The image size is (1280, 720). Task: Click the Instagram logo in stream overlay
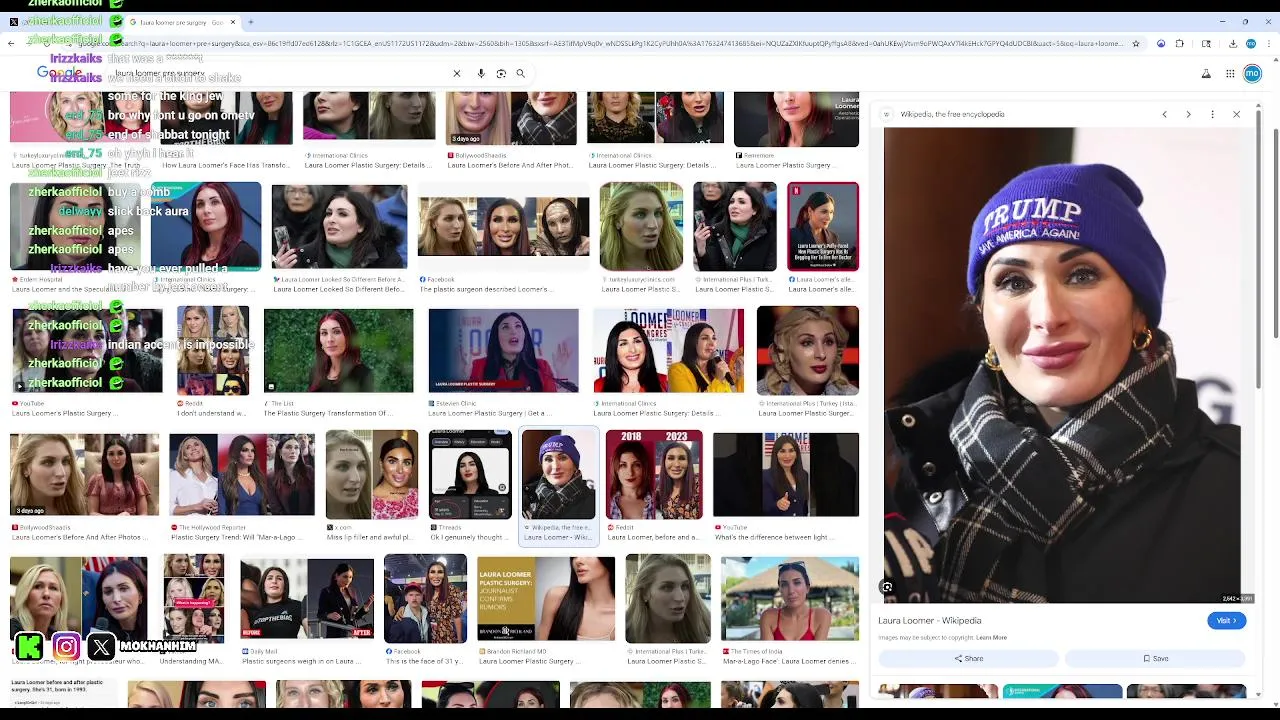[x=66, y=647]
